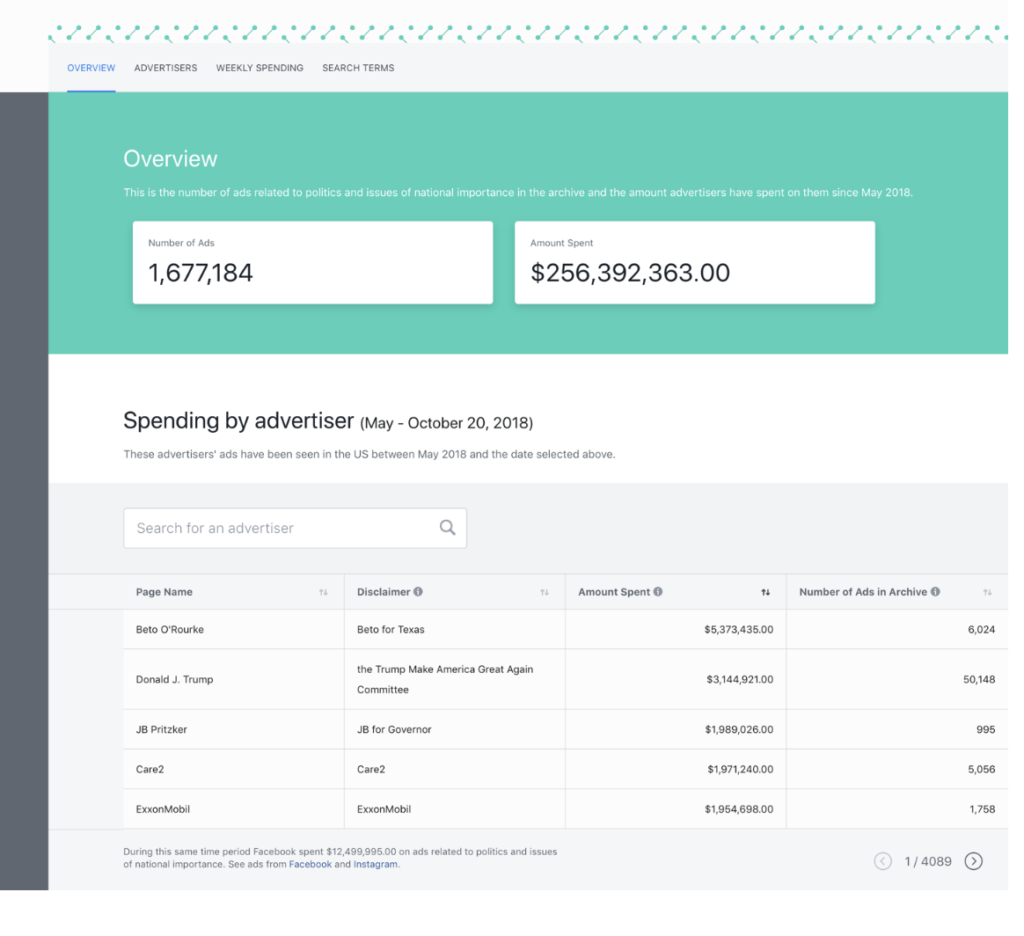The height and width of the screenshot is (936, 1024).
Task: Show Disclaimer column info tooltip icon
Action: click(x=418, y=591)
